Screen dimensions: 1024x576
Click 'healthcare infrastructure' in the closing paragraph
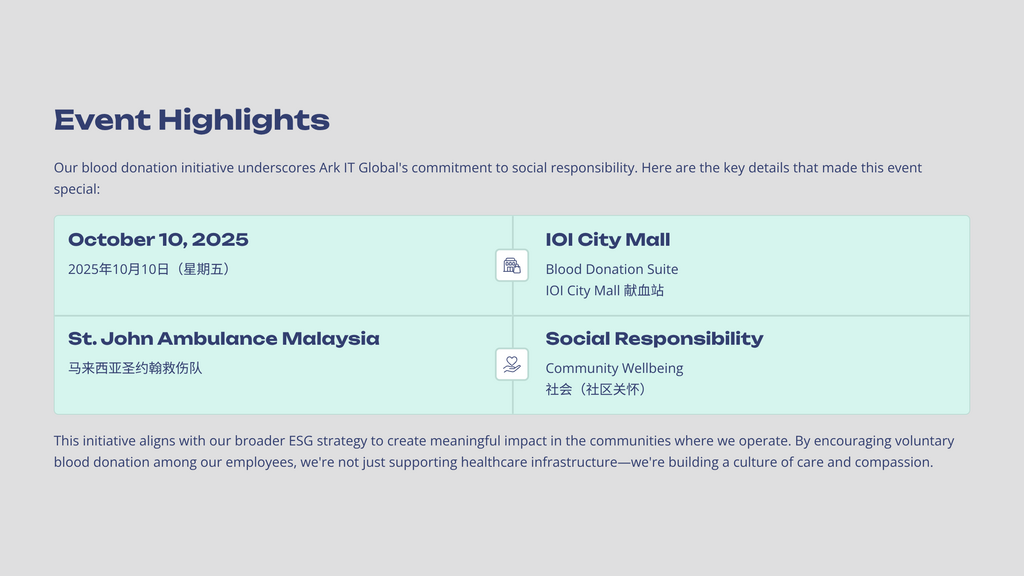[x=538, y=462]
